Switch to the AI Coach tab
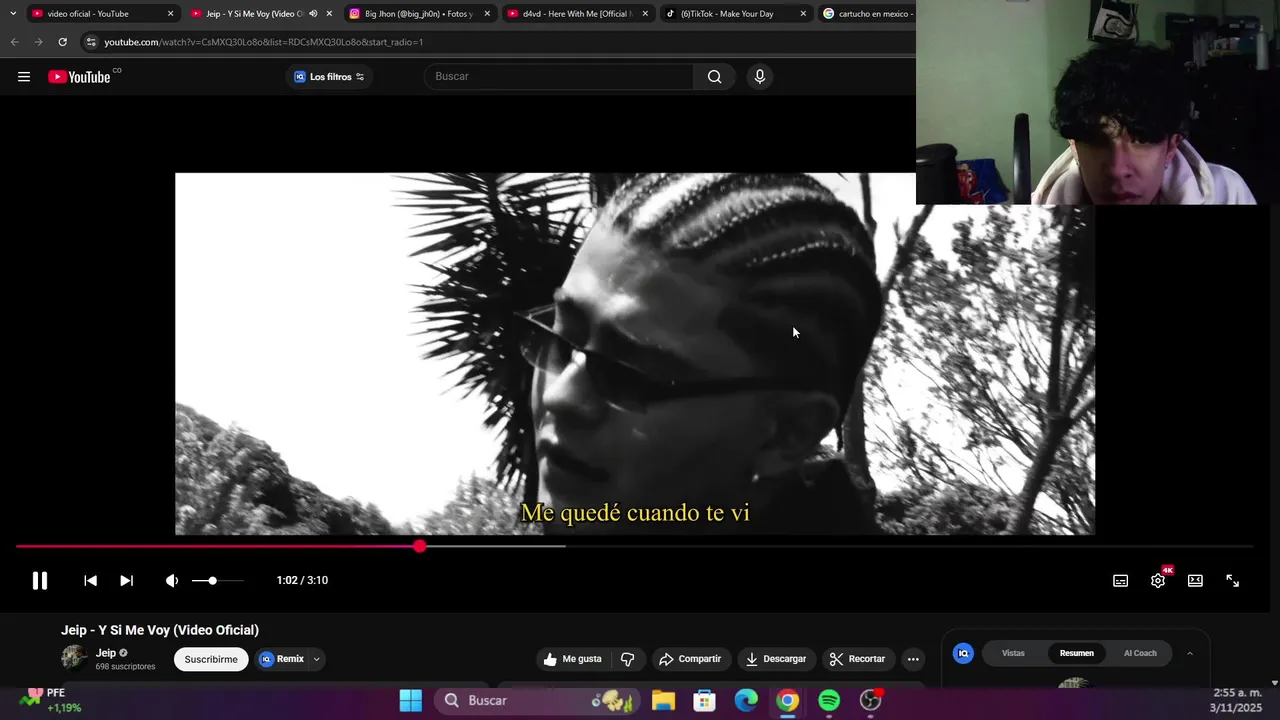1280x720 pixels. click(x=1140, y=653)
